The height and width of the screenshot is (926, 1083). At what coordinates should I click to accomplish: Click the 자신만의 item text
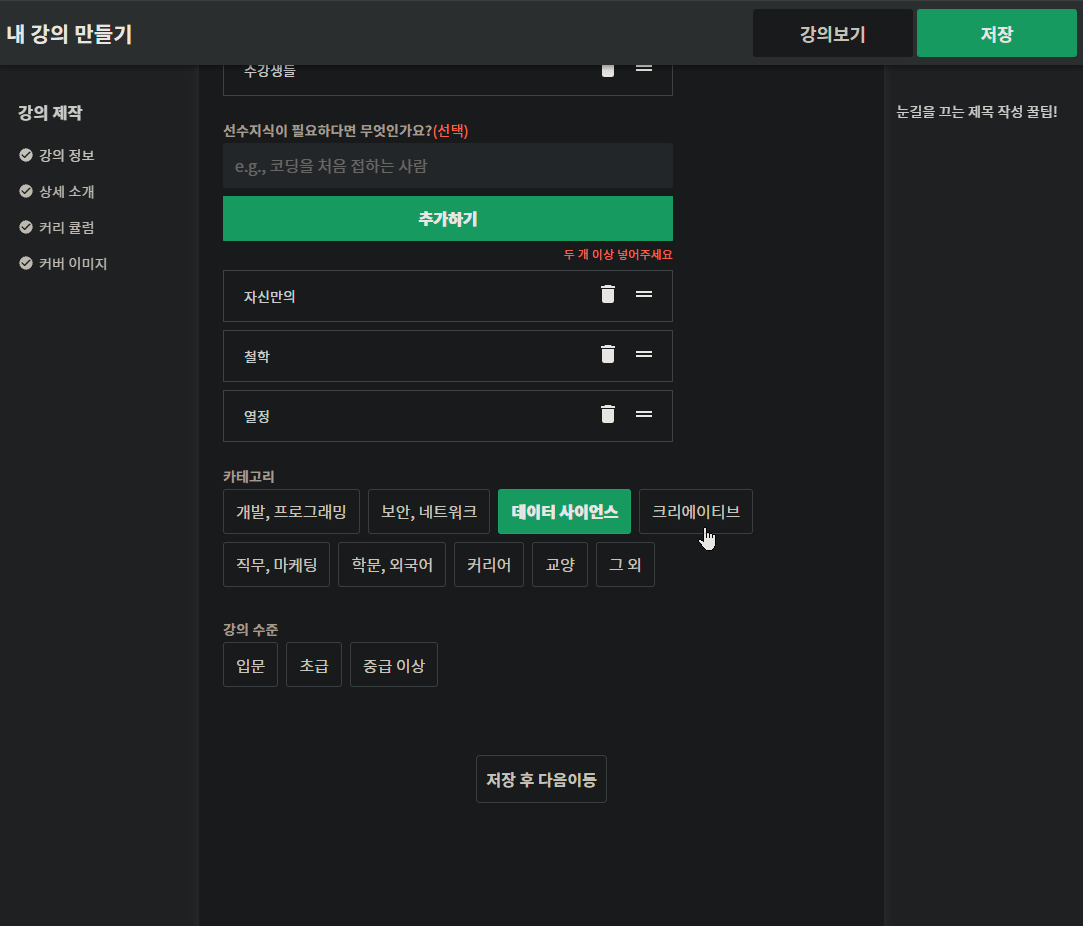(x=269, y=297)
